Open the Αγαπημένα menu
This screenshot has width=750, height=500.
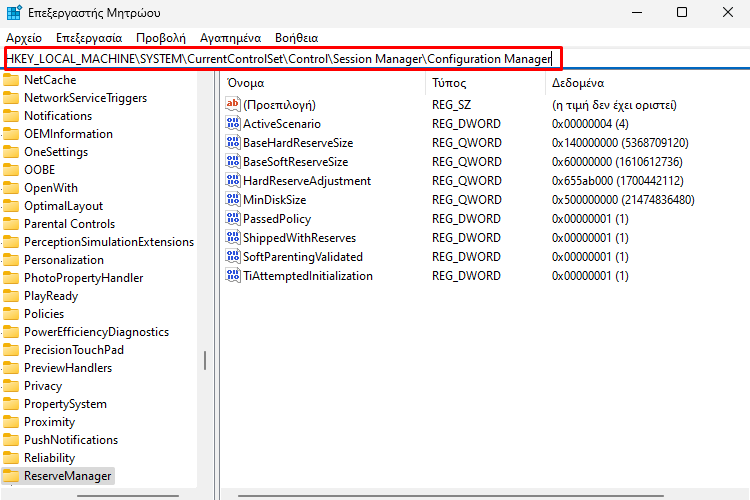[x=231, y=38]
